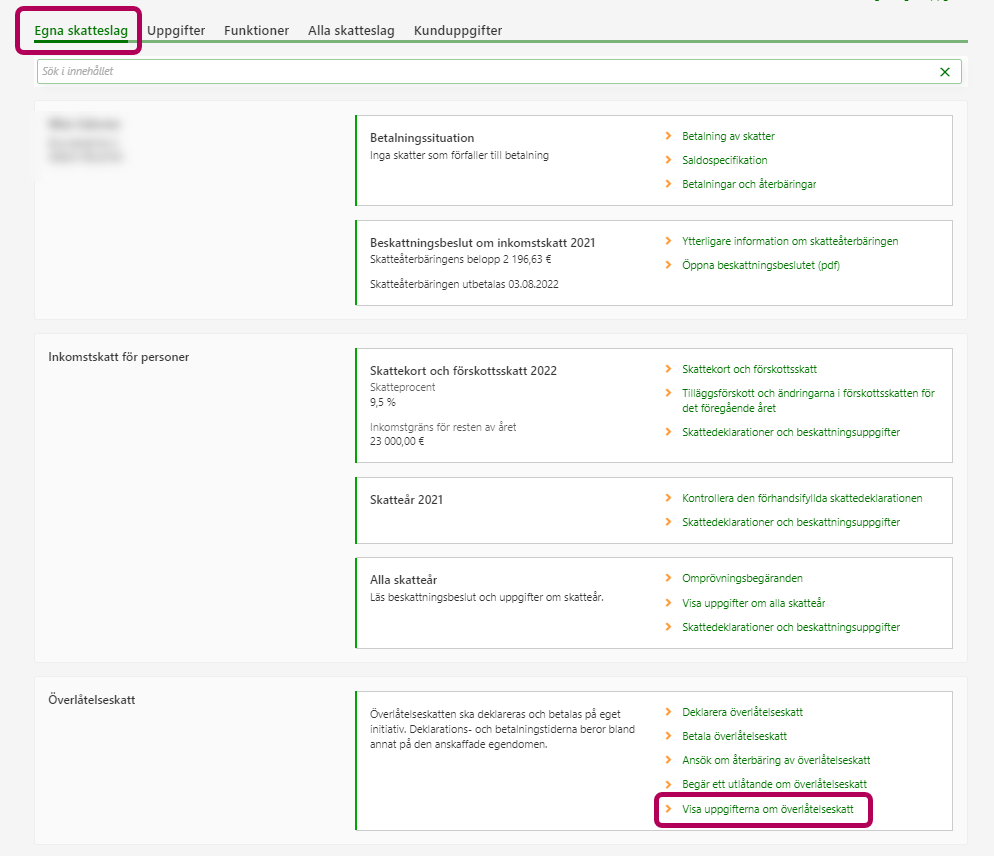Focus the Sök i innehållet search field

click(x=480, y=72)
